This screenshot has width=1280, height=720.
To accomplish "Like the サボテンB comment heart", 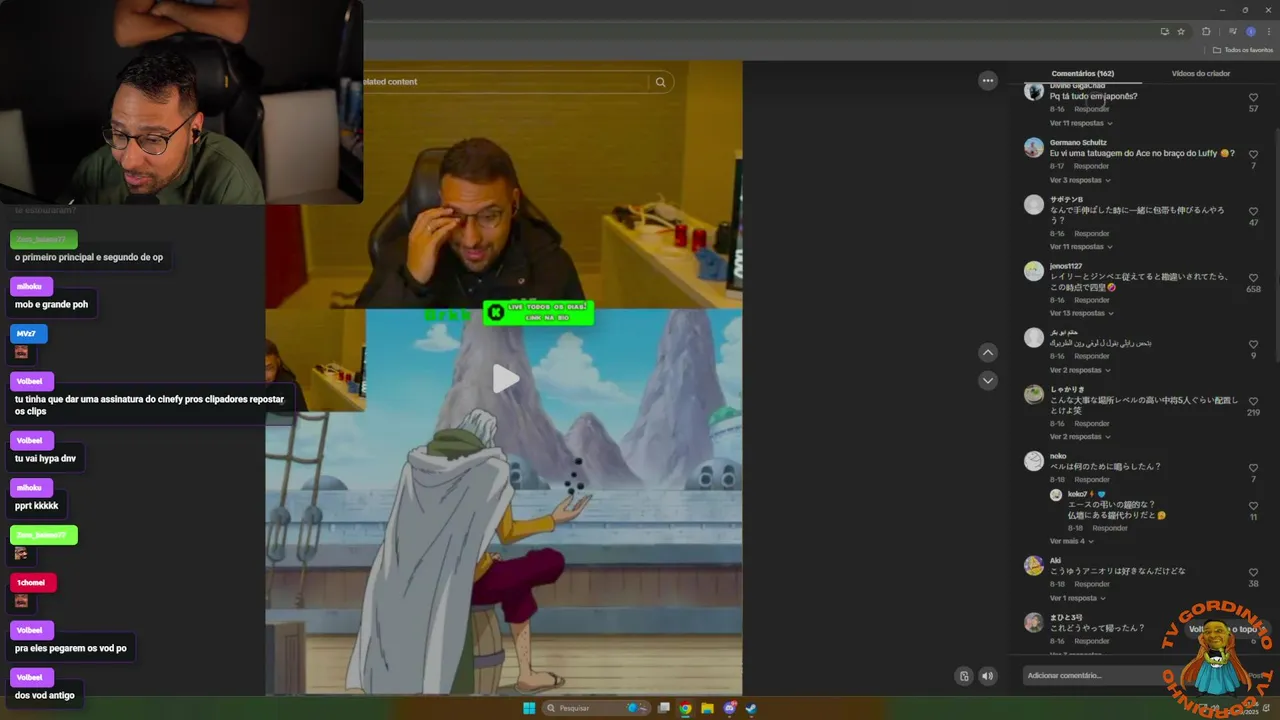I will (1253, 212).
